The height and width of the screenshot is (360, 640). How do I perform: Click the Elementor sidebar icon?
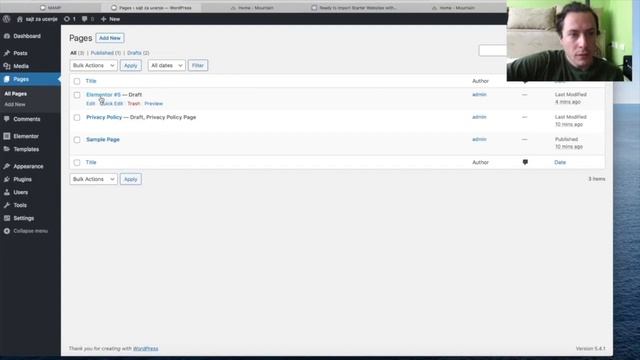click(x=7, y=136)
